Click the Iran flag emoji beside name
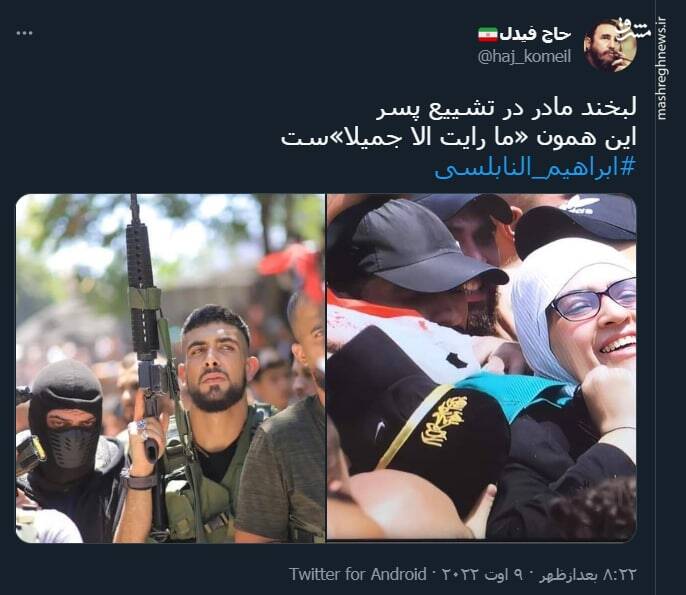The height and width of the screenshot is (595, 686). coord(488,34)
